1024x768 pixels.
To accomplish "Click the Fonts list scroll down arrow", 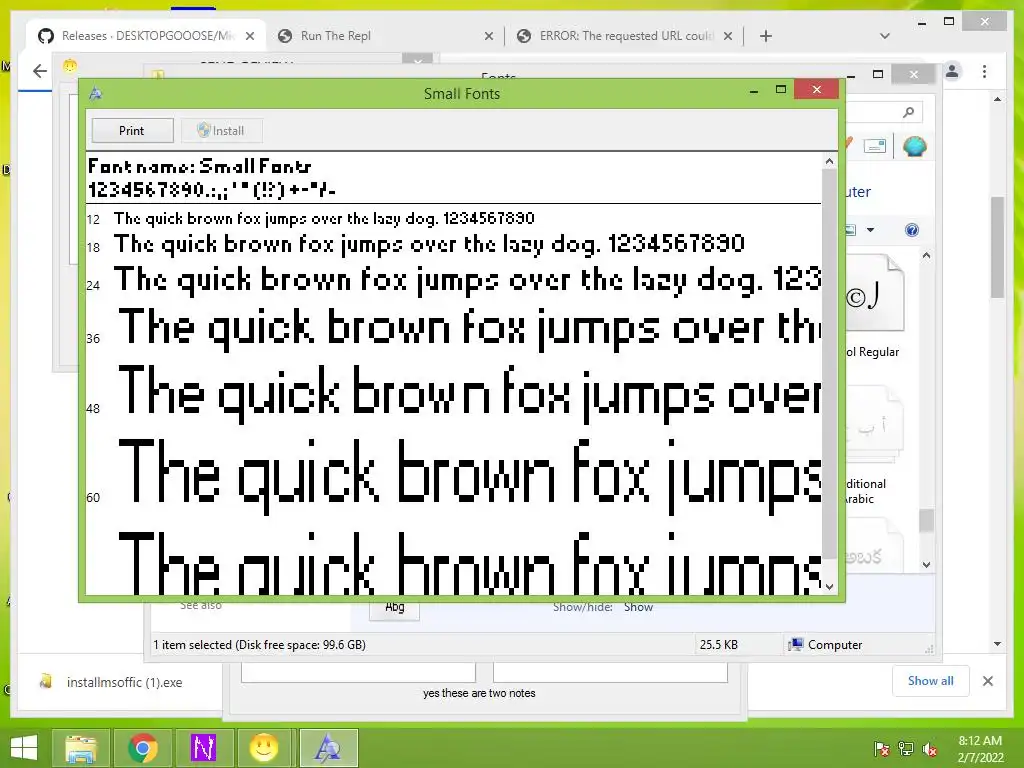I will [x=926, y=564].
